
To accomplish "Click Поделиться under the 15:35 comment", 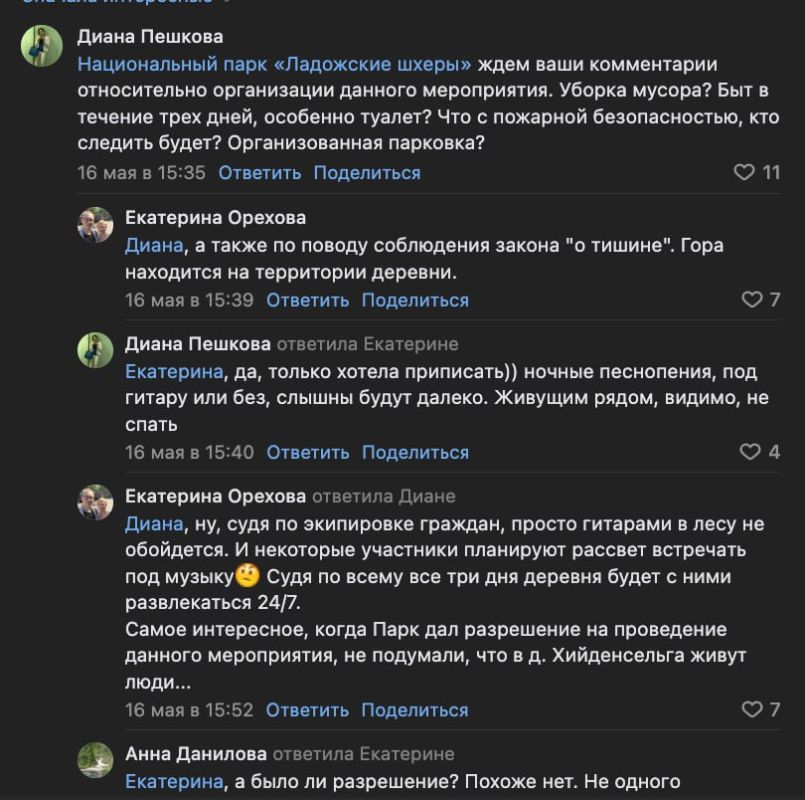I will [x=367, y=173].
